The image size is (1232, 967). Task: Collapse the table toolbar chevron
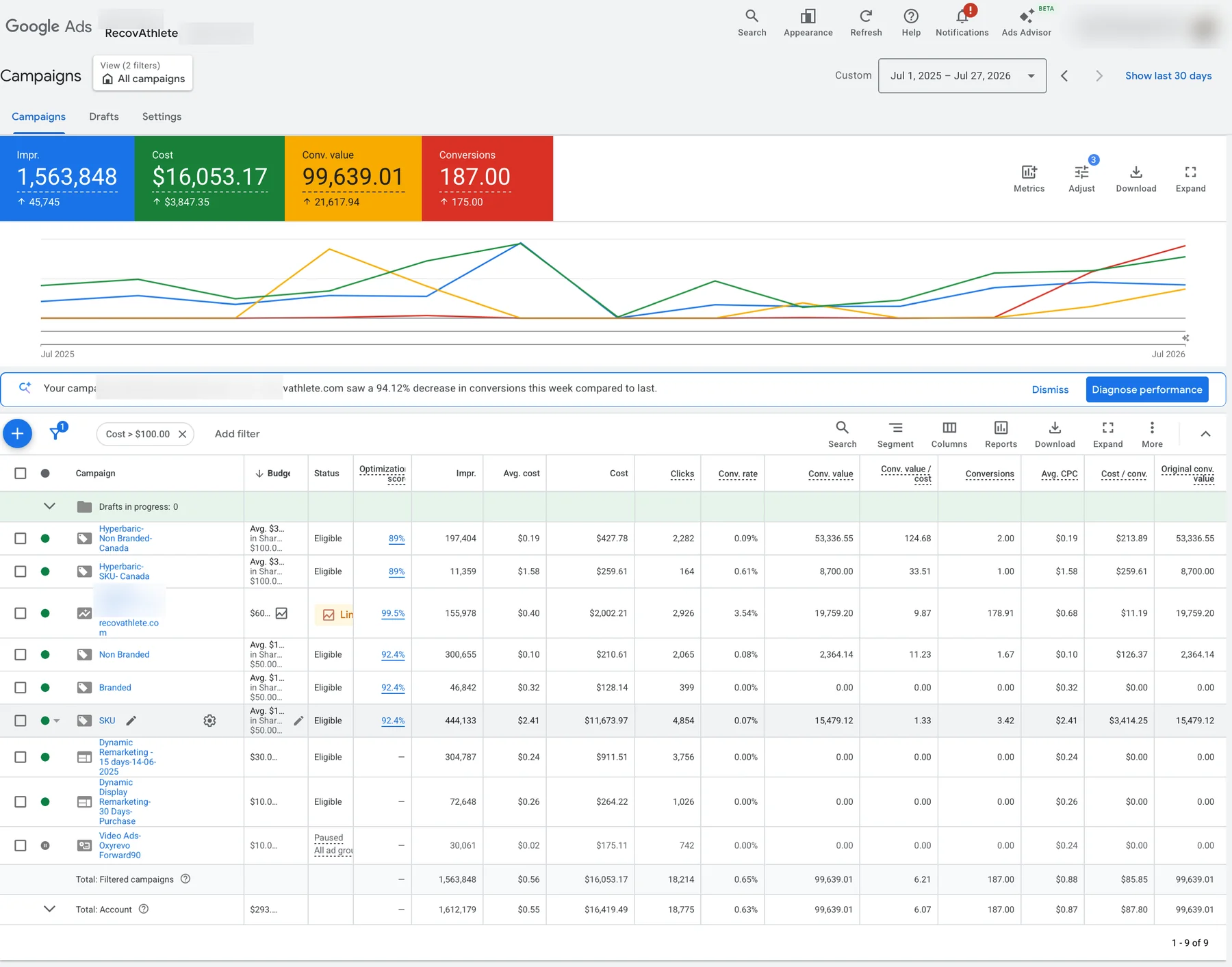pos(1205,434)
